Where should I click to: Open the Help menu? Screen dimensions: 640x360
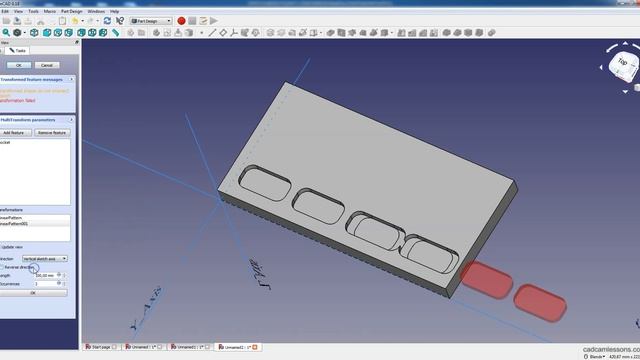(x=115, y=11)
